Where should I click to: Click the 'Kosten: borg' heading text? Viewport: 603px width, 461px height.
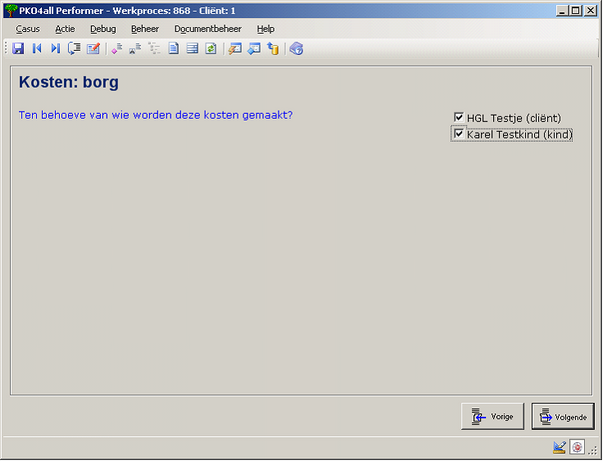[x=69, y=82]
